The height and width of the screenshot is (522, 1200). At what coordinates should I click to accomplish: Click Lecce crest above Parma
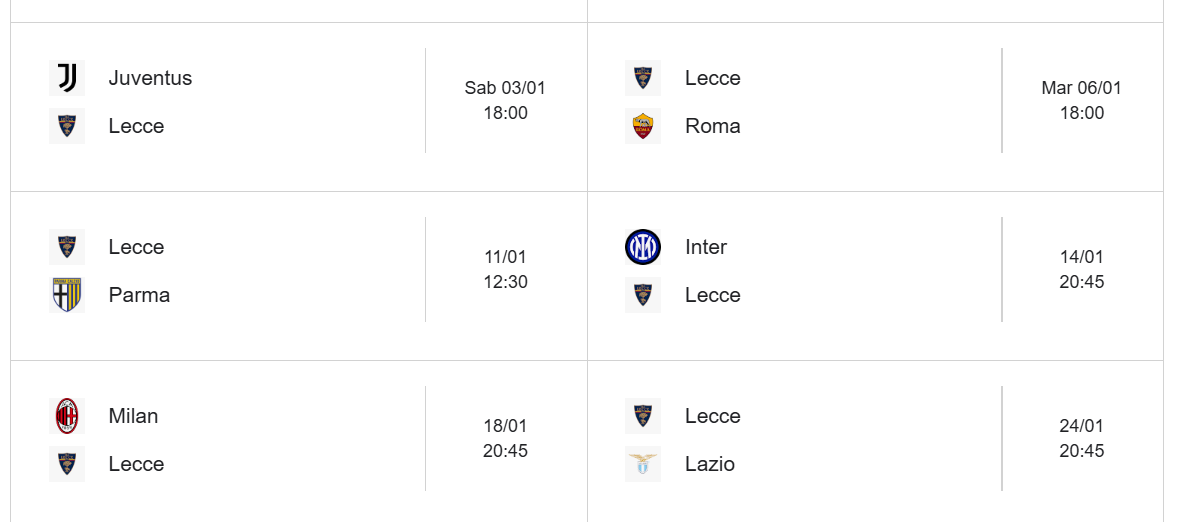click(67, 247)
